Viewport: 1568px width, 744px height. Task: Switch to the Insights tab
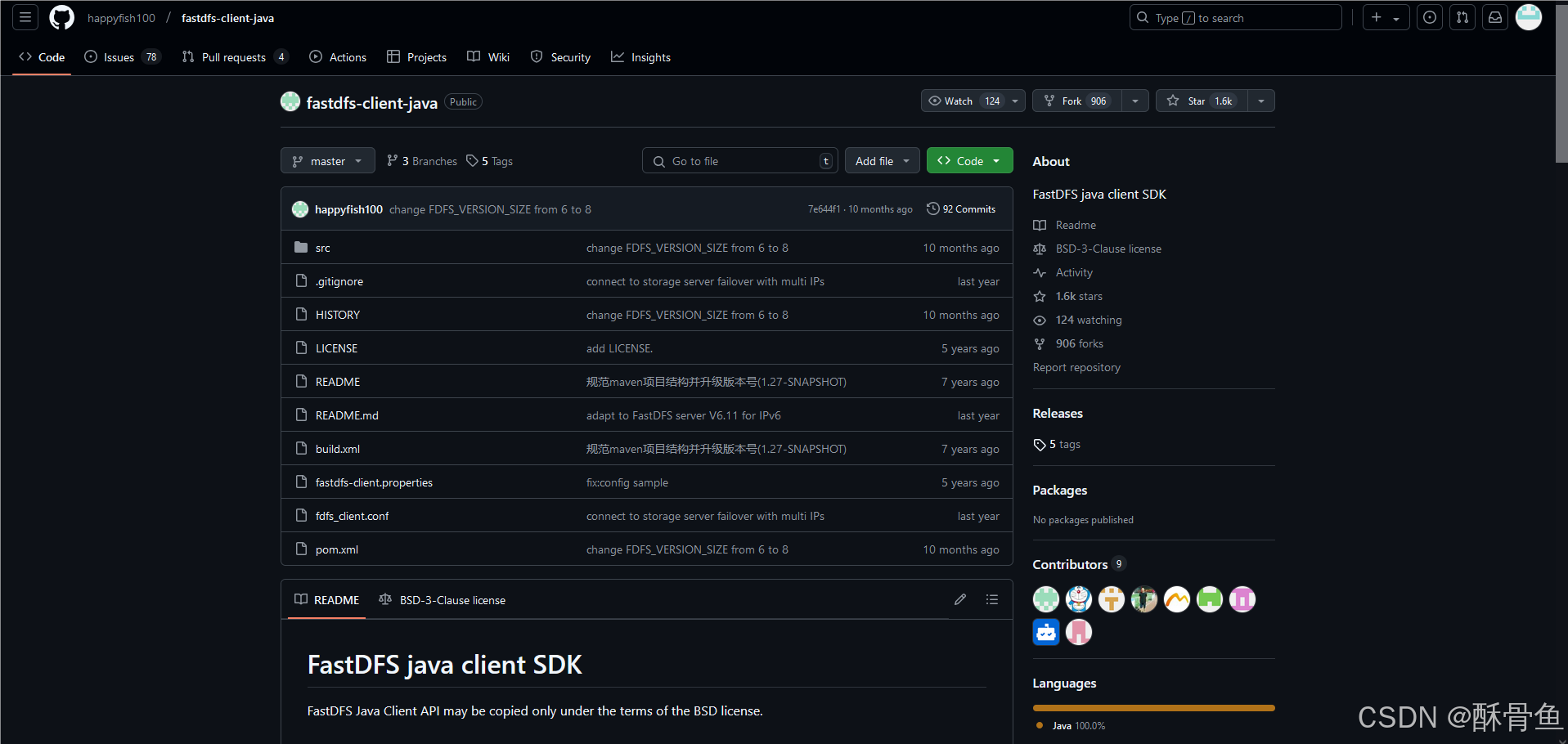click(640, 57)
